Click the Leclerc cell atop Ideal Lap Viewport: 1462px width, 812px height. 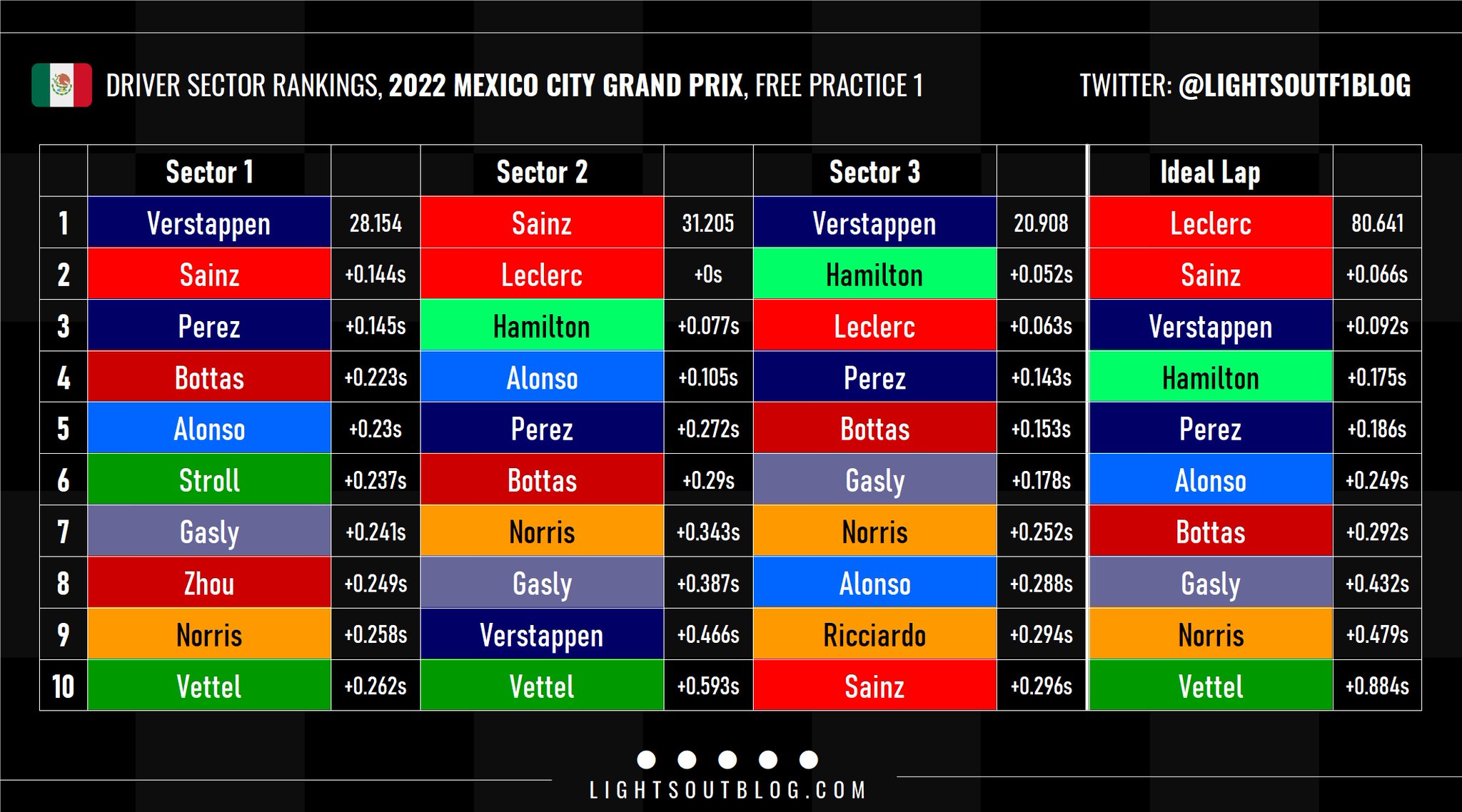pyautogui.click(x=1210, y=223)
